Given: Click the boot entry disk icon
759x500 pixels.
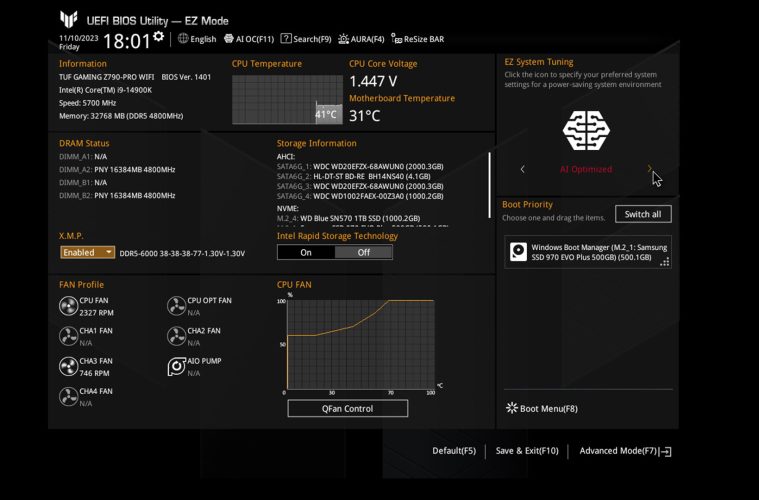Looking at the screenshot, I should click(518, 252).
